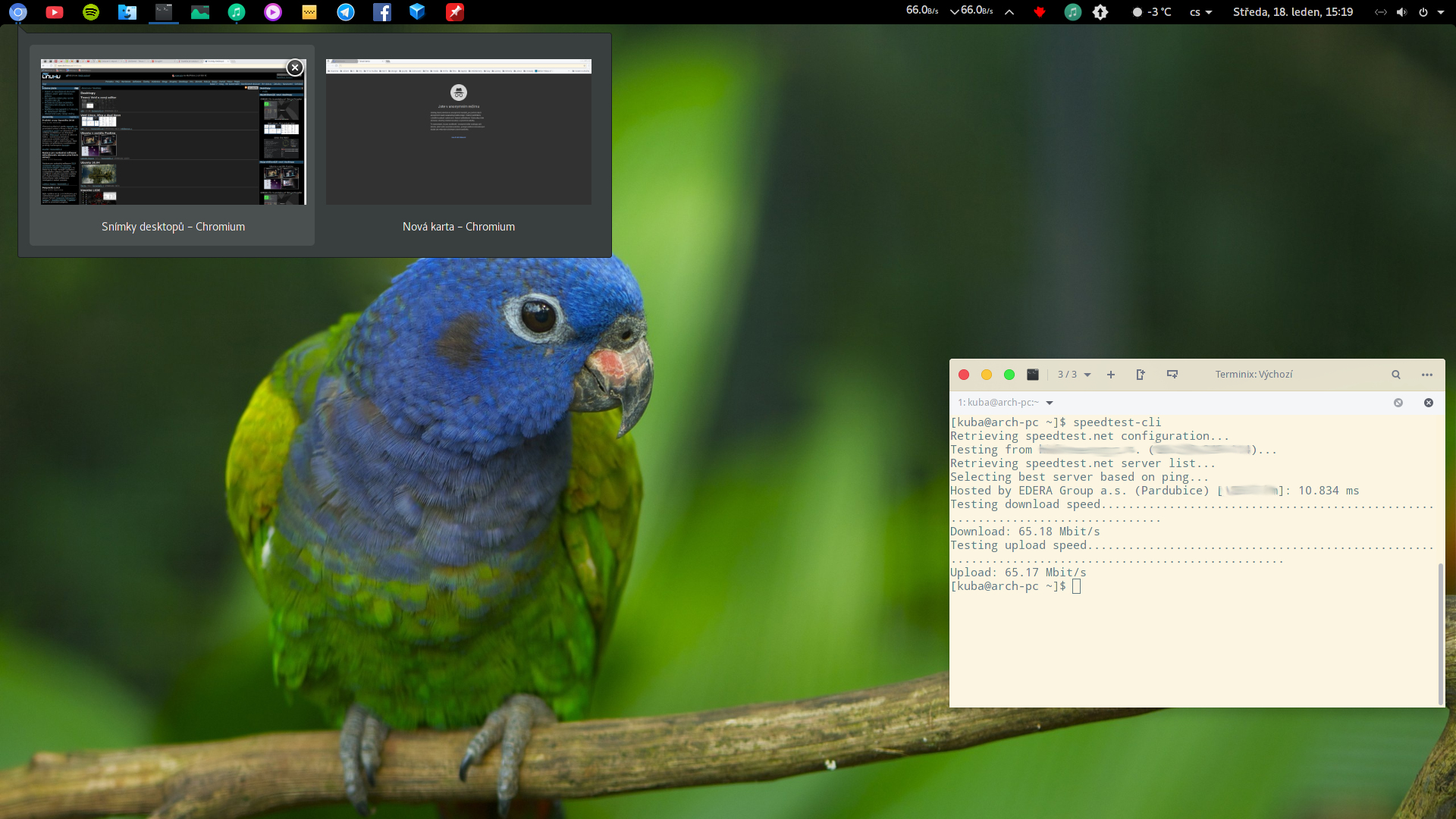Click the terminal read-only/maximize circle icon
This screenshot has height=819, width=1456.
click(x=1398, y=403)
